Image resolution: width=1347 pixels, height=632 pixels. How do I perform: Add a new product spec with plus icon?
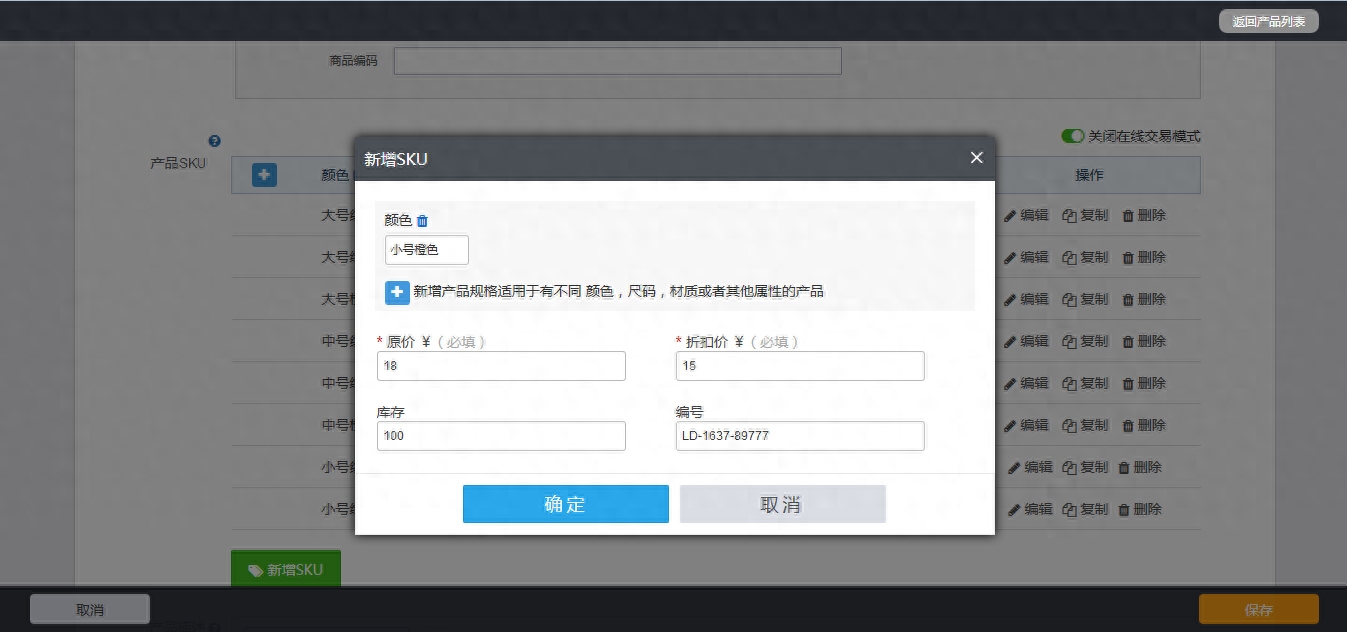click(x=397, y=292)
